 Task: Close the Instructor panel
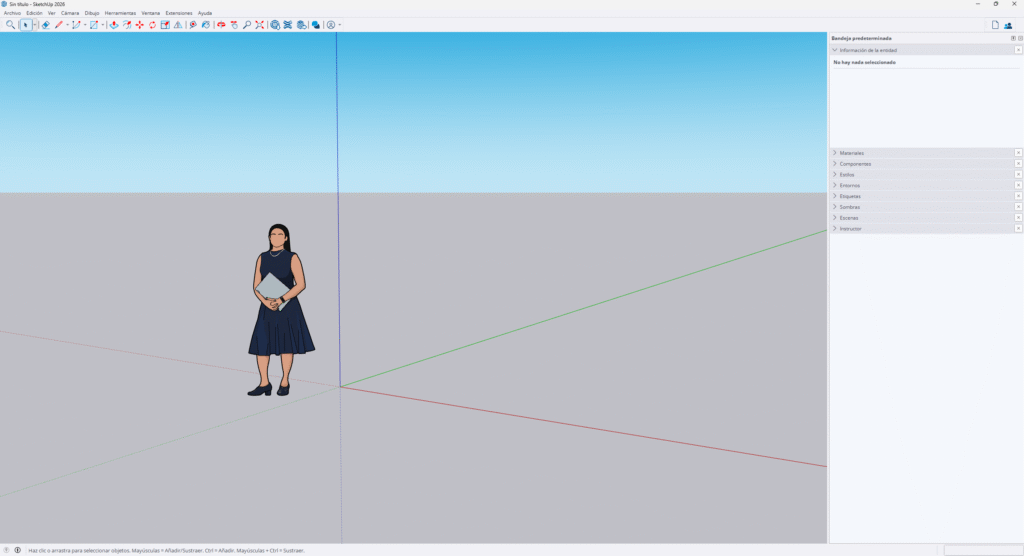(1018, 229)
